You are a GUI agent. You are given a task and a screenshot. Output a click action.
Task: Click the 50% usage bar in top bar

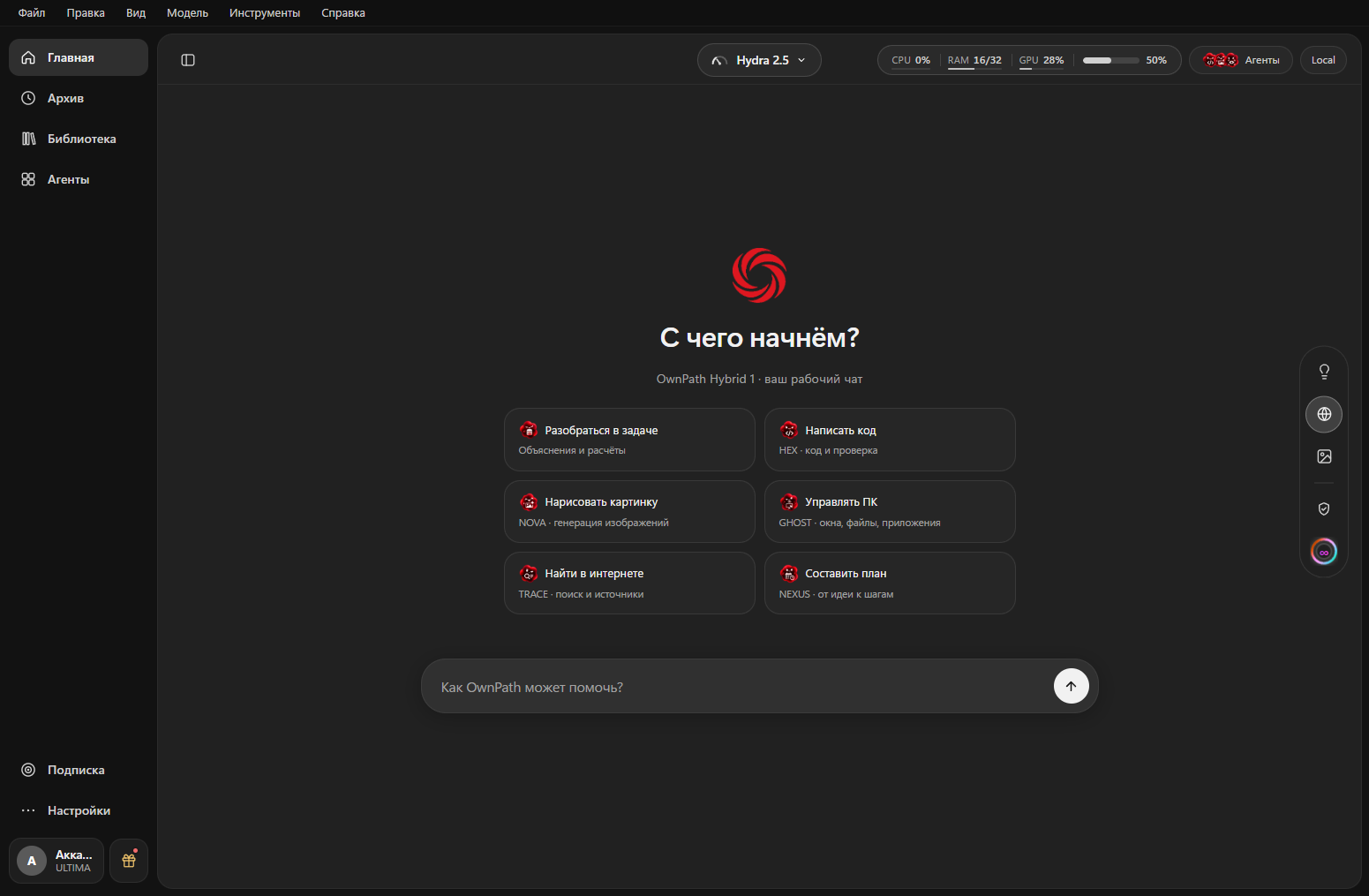pos(1125,60)
